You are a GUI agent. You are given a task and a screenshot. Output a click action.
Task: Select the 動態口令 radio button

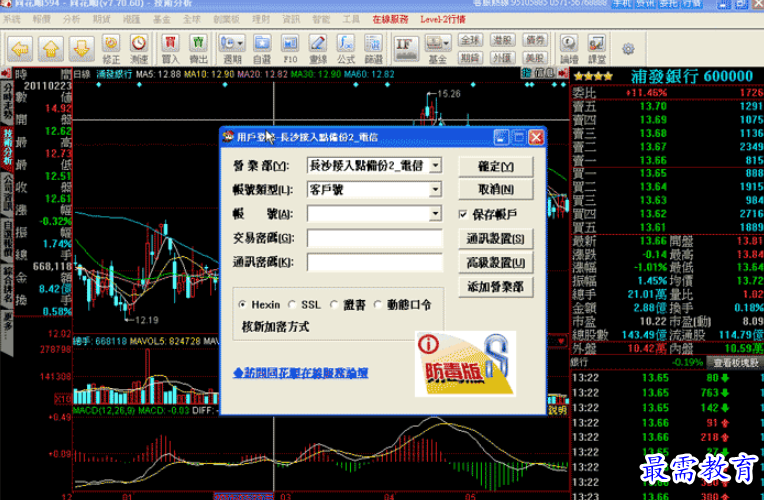pyautogui.click(x=378, y=305)
